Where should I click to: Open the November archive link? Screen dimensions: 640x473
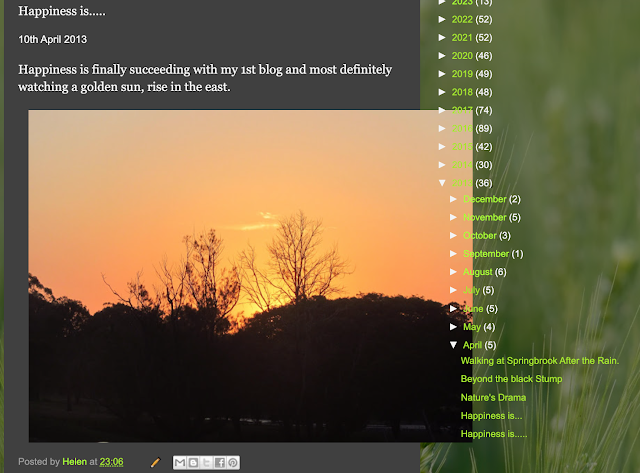click(484, 218)
